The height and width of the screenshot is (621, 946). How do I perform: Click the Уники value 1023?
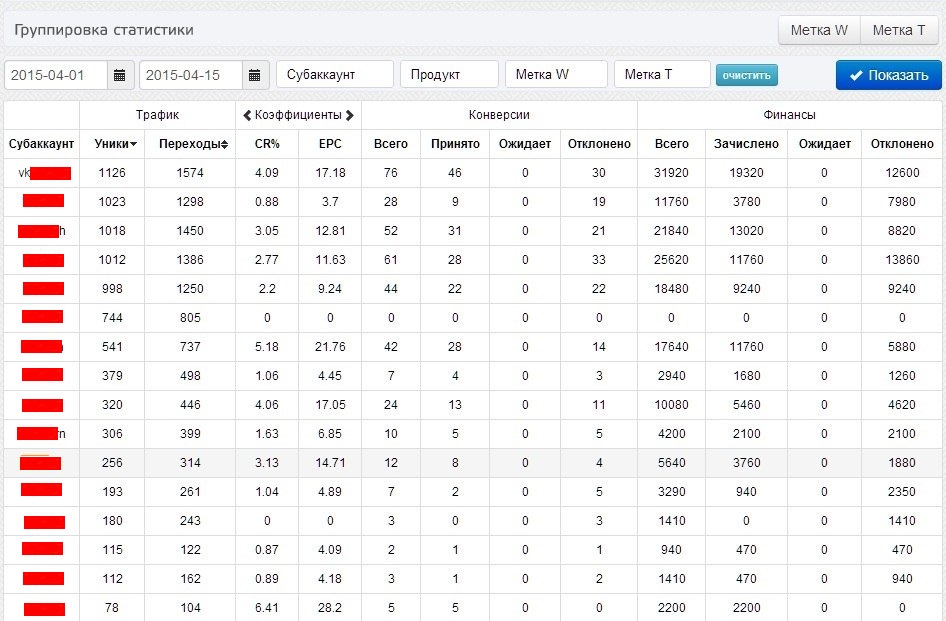tap(112, 202)
